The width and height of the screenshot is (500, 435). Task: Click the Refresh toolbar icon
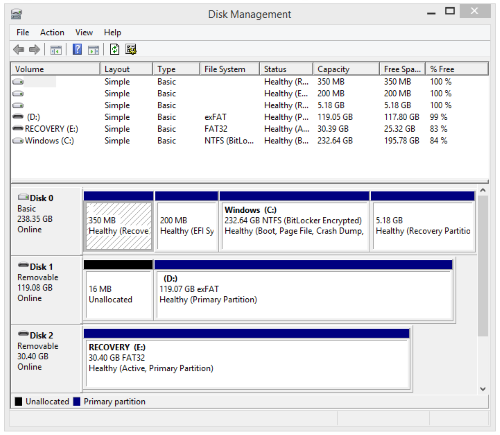point(114,50)
